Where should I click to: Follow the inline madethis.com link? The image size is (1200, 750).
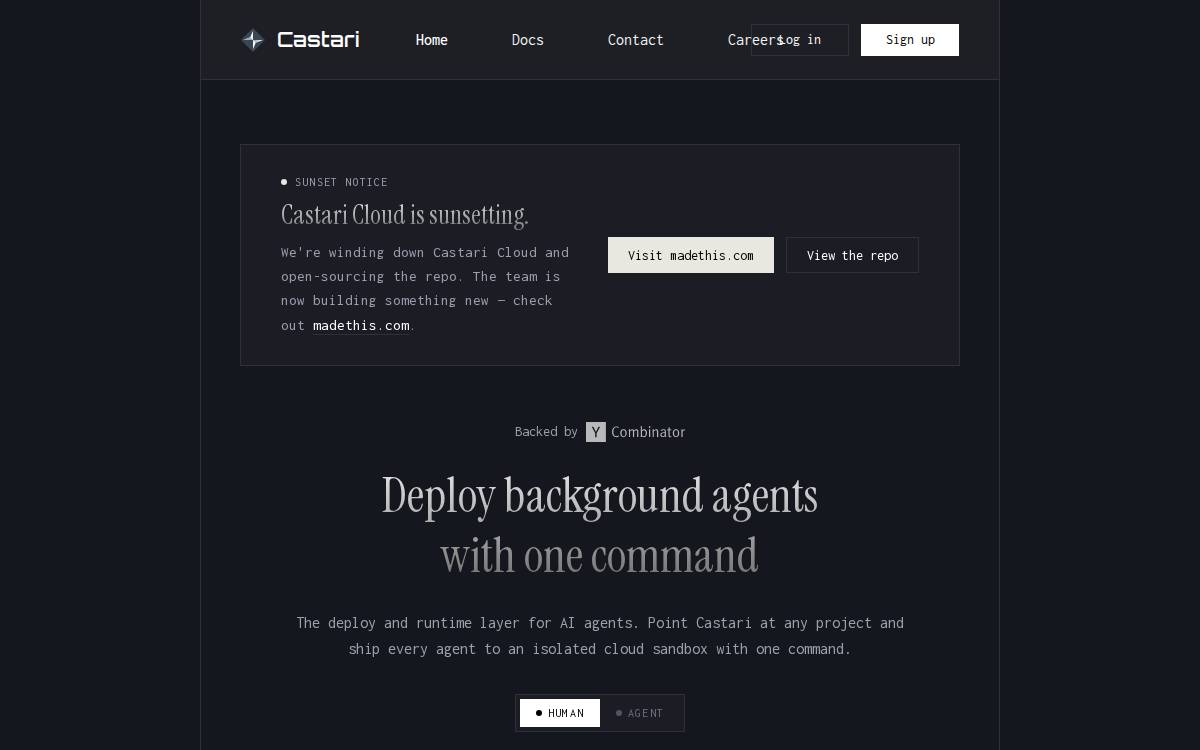coord(361,325)
